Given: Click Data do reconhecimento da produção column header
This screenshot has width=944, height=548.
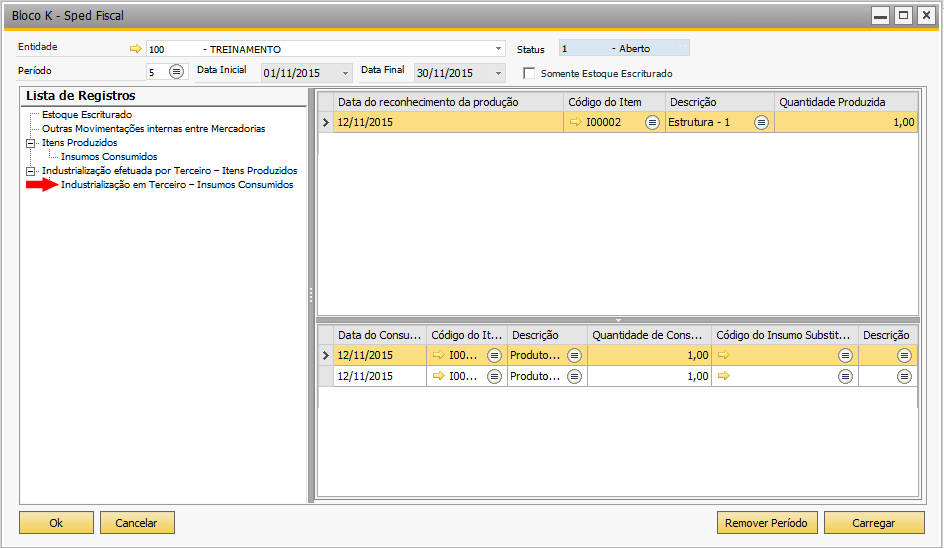Looking at the screenshot, I should [x=449, y=102].
